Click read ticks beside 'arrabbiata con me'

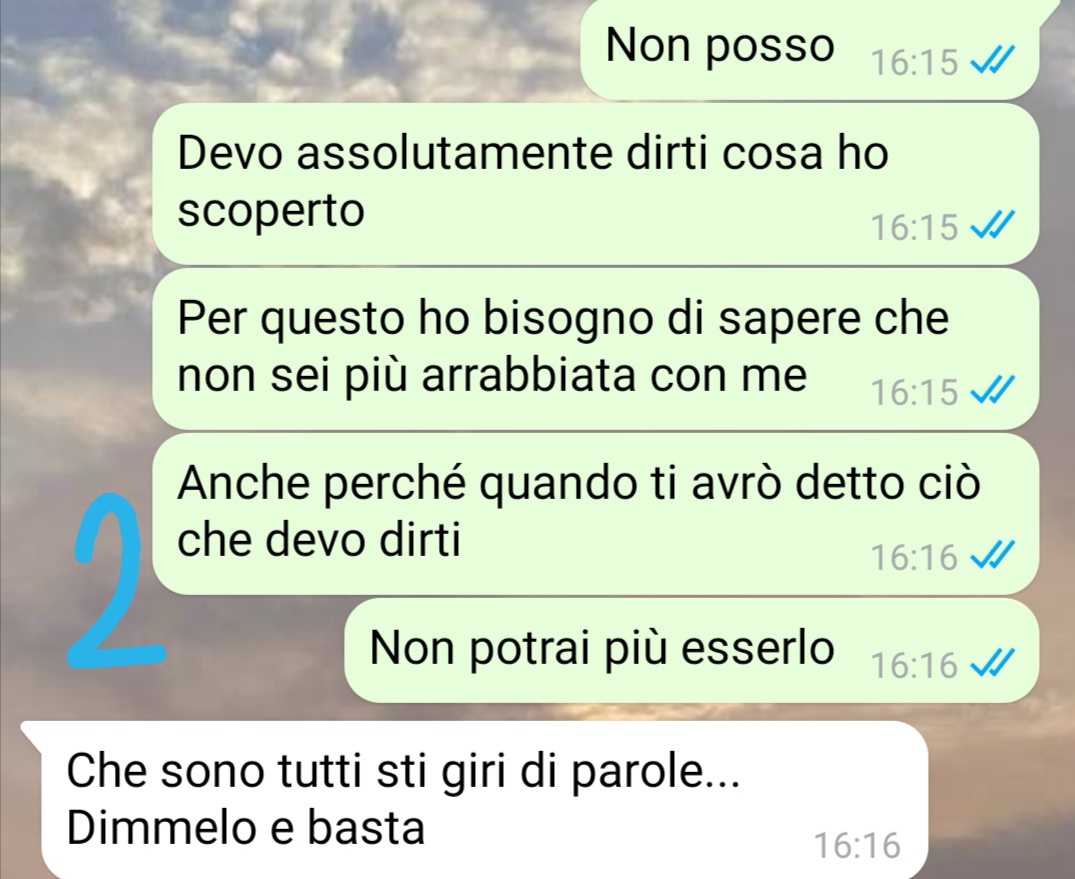pos(992,391)
